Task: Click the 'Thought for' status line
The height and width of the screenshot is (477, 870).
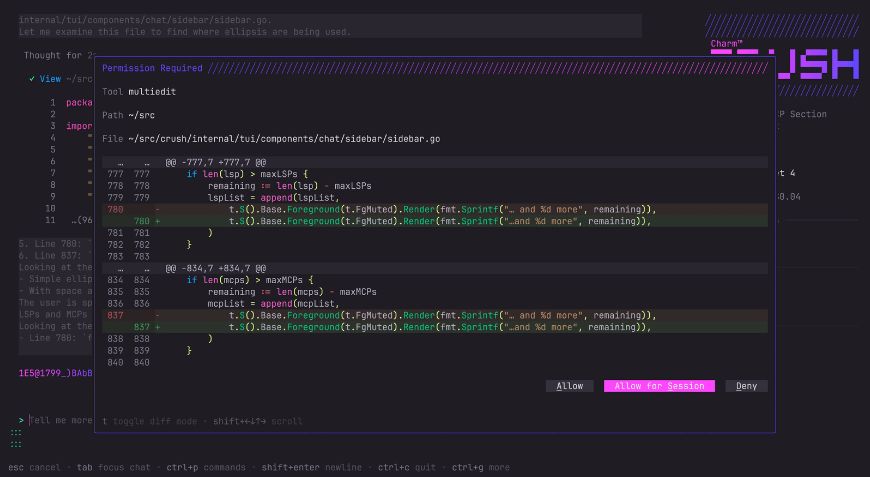Action: pos(59,55)
